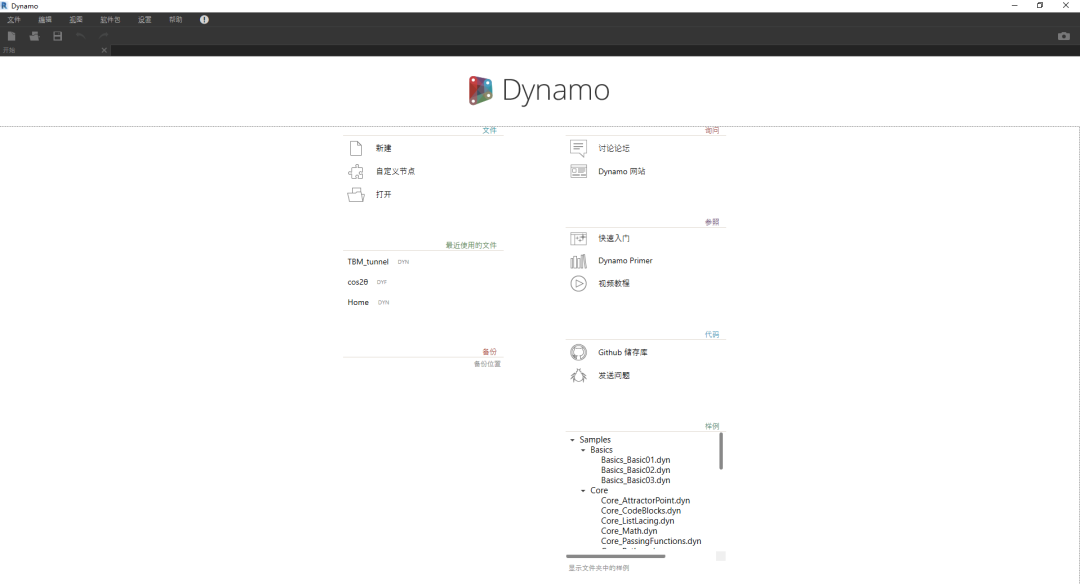The image size is (1080, 584).
Task: Open the 快速入门 link
Action: (x=614, y=238)
